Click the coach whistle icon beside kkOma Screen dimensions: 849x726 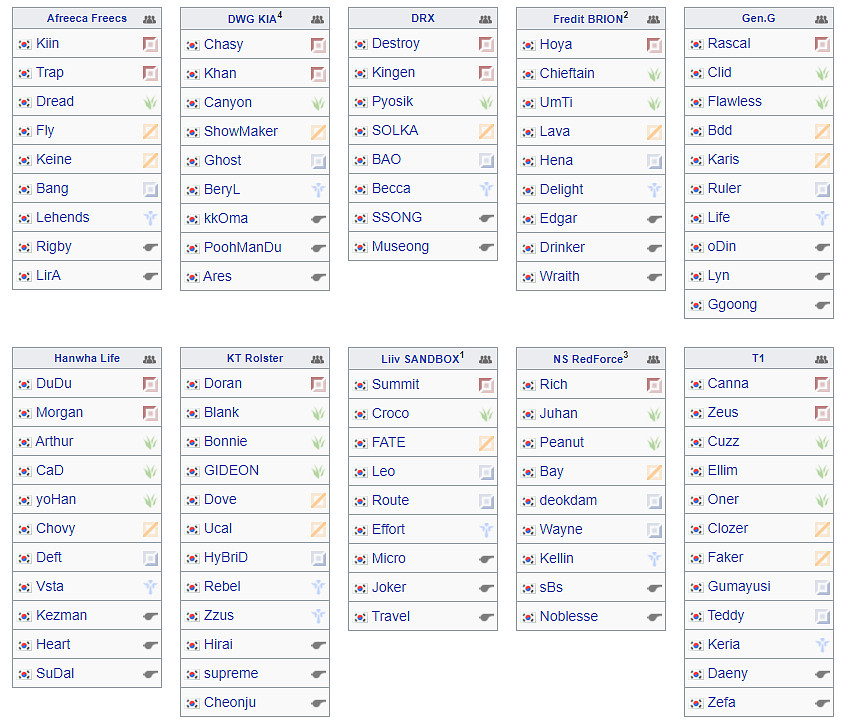pyautogui.click(x=318, y=219)
